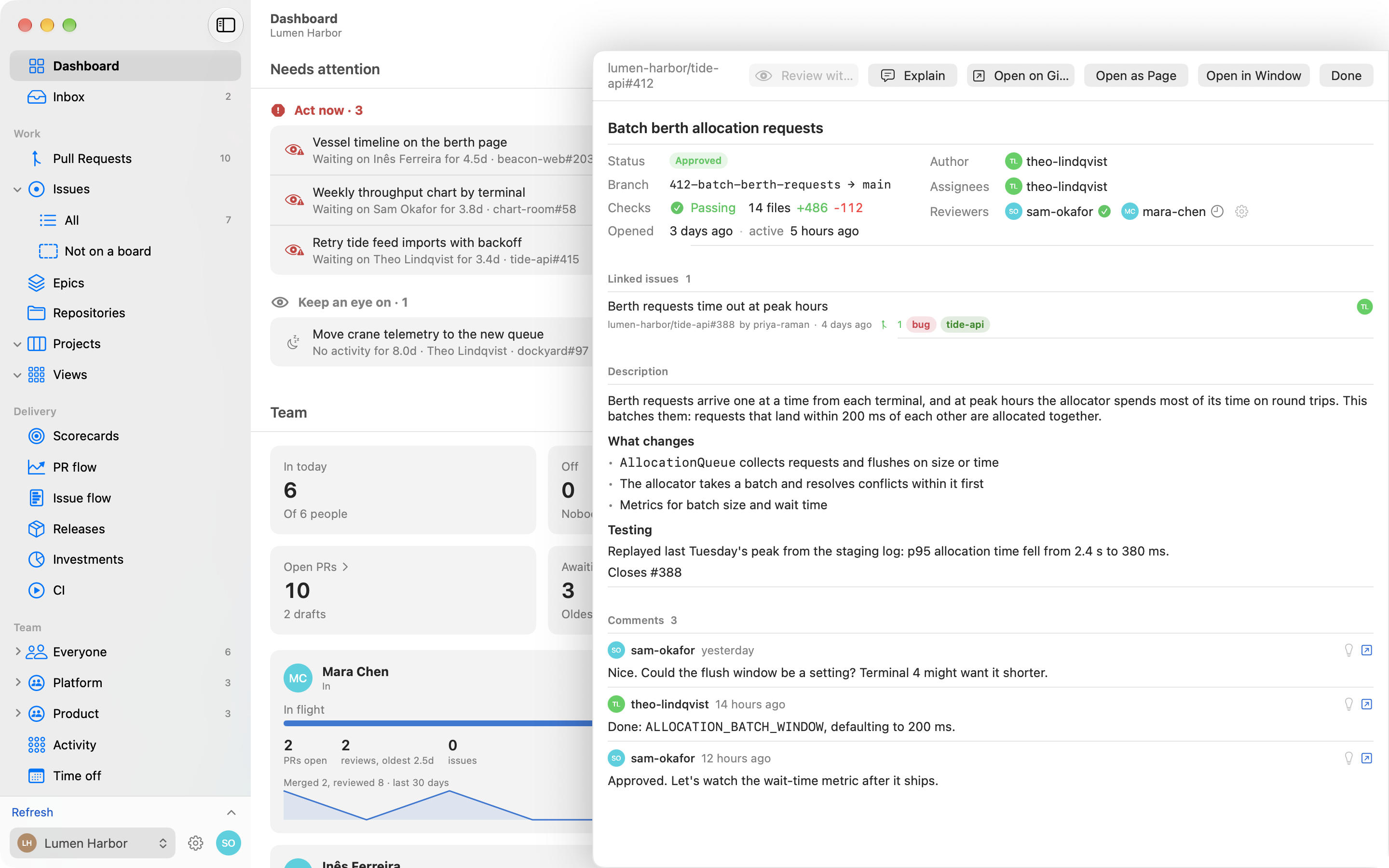Image resolution: width=1389 pixels, height=868 pixels.
Task: Toggle the sidebar panel button
Action: coord(225,25)
